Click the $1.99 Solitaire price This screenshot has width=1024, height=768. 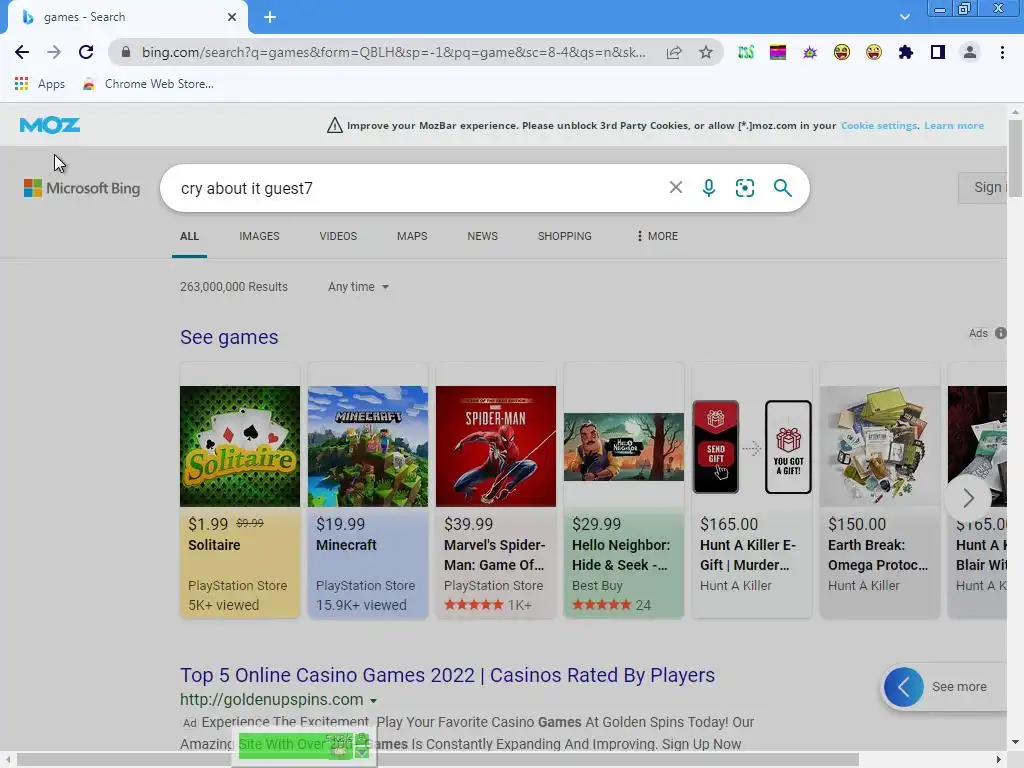point(208,524)
